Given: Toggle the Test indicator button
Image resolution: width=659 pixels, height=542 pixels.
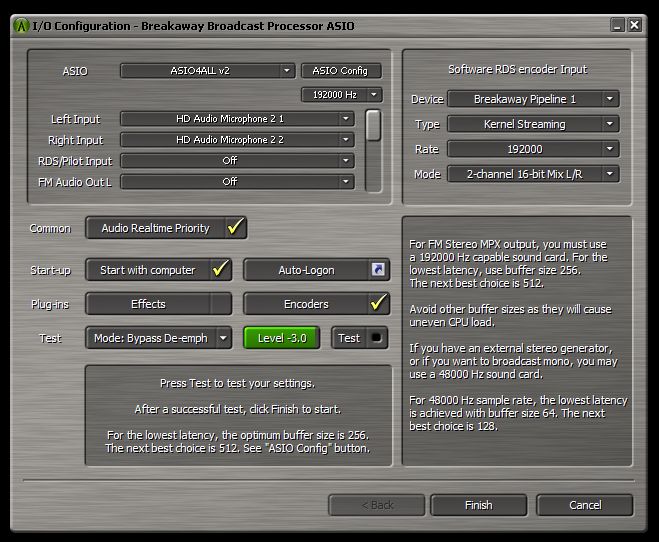Looking at the screenshot, I should [359, 338].
